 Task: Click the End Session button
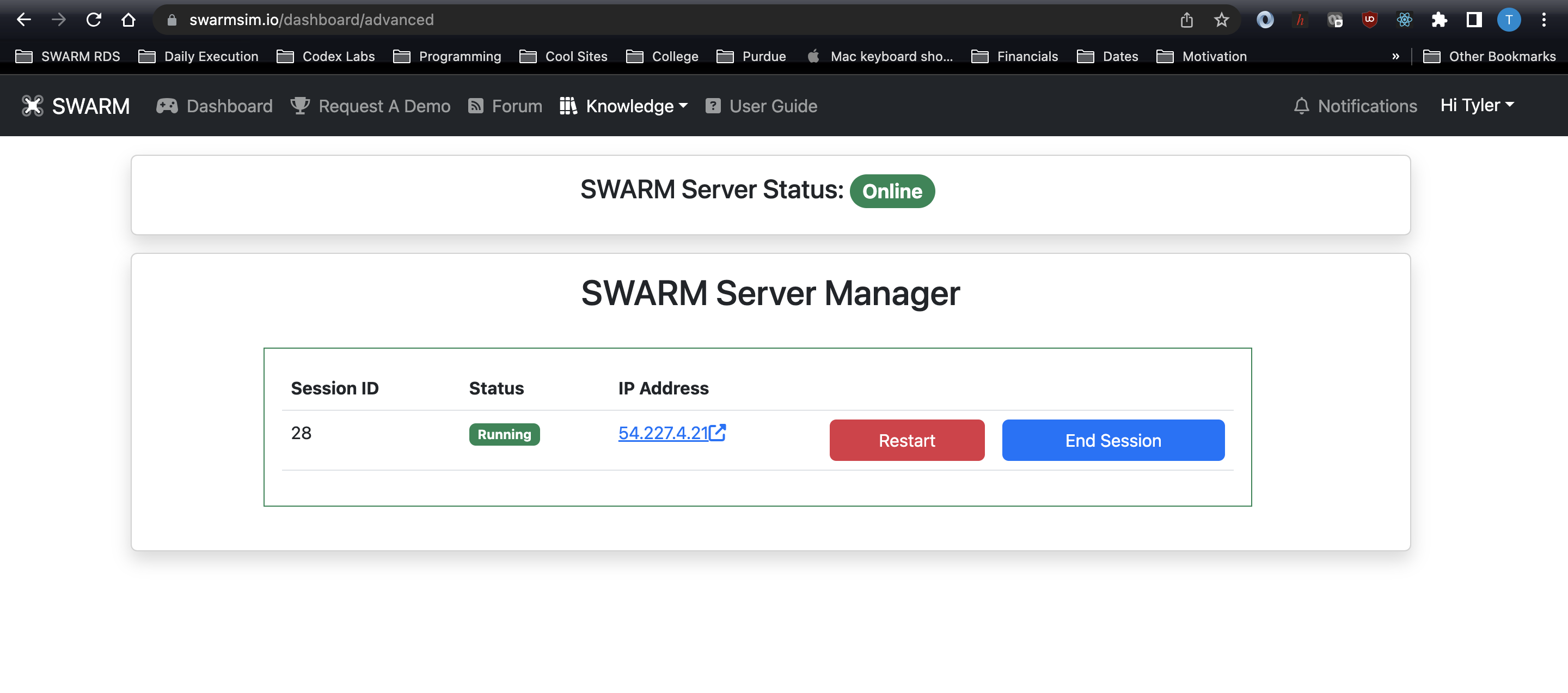(1113, 440)
